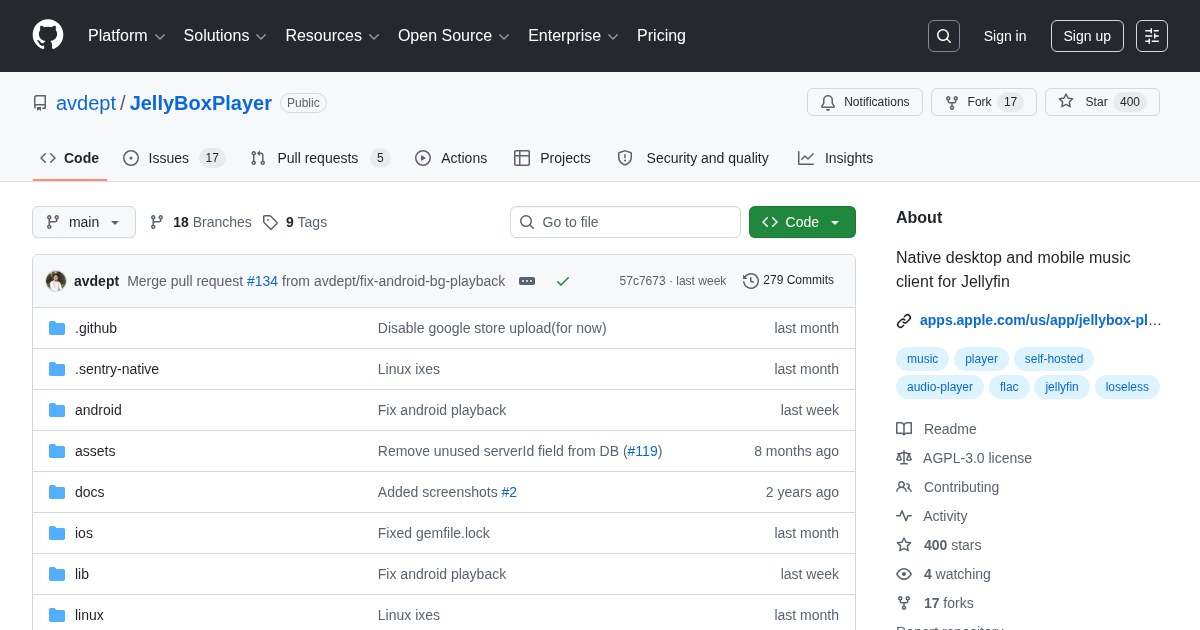Click the search magnifier button
Viewport: 1200px width, 630px height.
(x=944, y=36)
